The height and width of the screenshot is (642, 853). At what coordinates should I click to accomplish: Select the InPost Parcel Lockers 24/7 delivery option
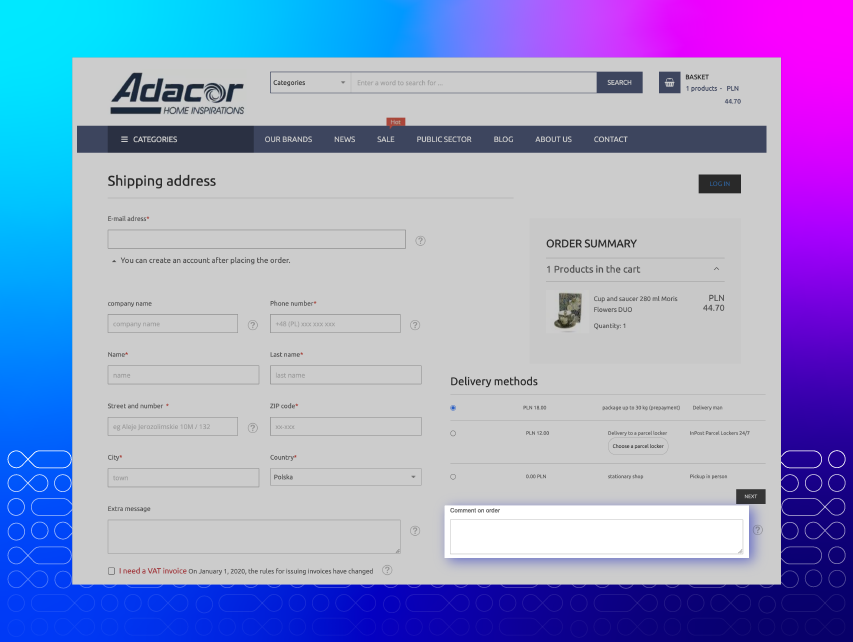click(x=453, y=433)
